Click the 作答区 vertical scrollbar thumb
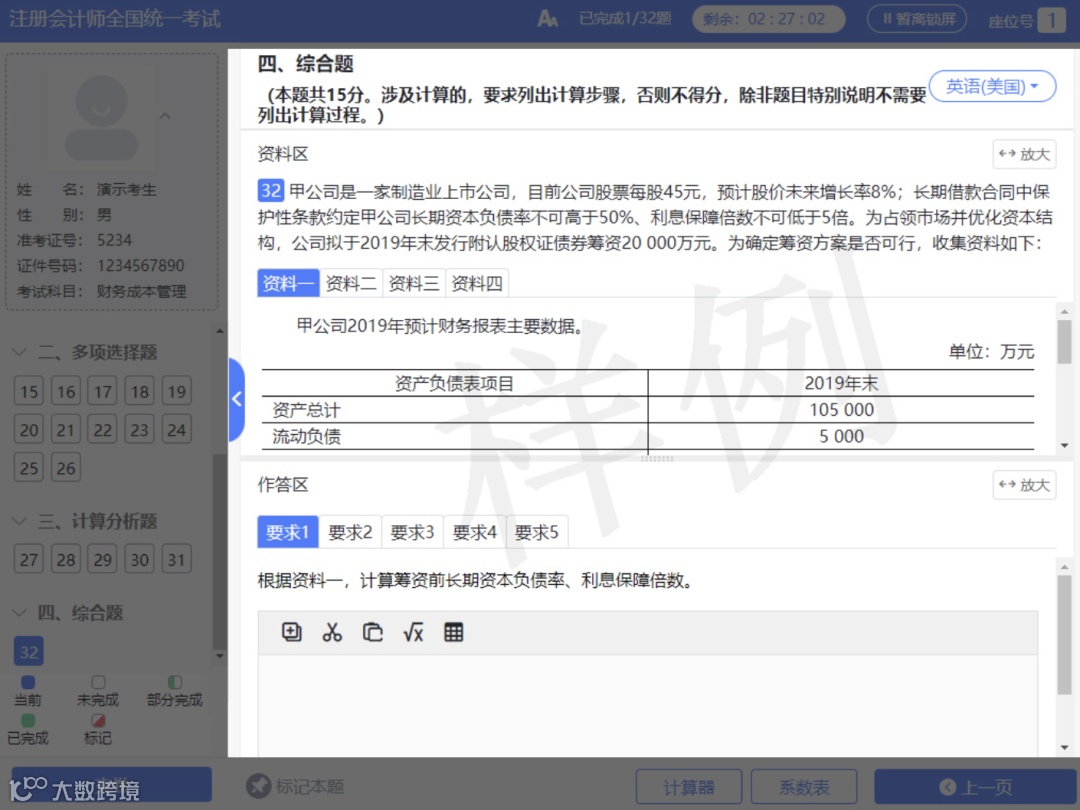The width and height of the screenshot is (1080, 810). coord(1064,635)
